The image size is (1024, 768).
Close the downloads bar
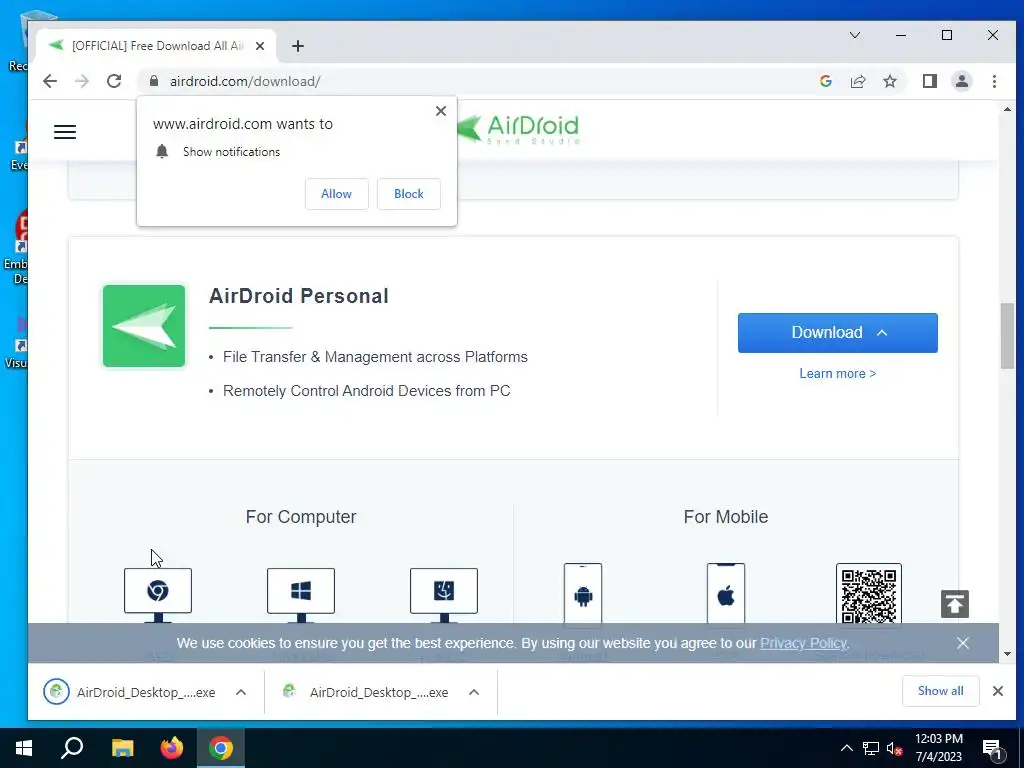(998, 691)
